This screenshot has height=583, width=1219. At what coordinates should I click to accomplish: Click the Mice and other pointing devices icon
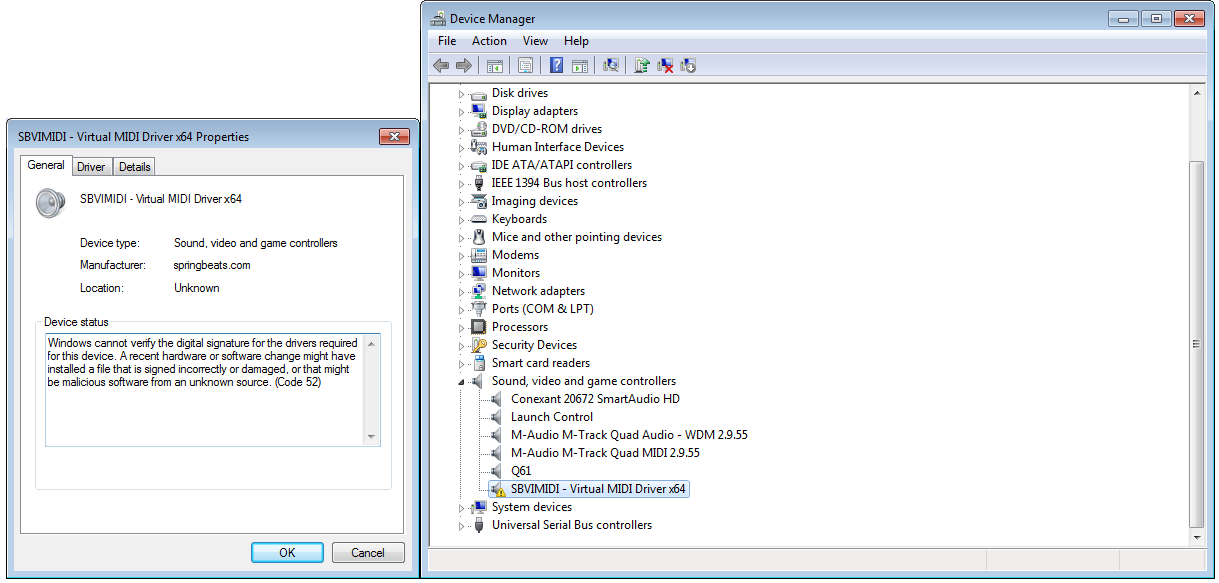[478, 237]
